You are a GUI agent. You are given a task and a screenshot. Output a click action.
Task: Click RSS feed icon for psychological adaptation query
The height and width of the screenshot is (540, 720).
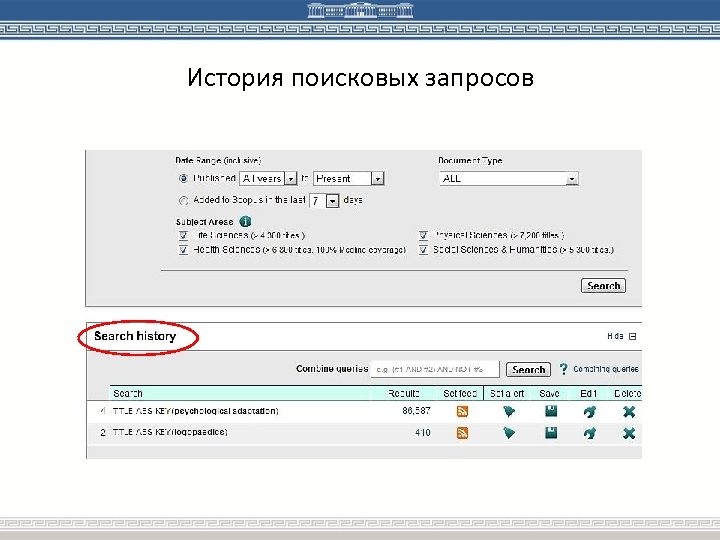pyautogui.click(x=462, y=411)
